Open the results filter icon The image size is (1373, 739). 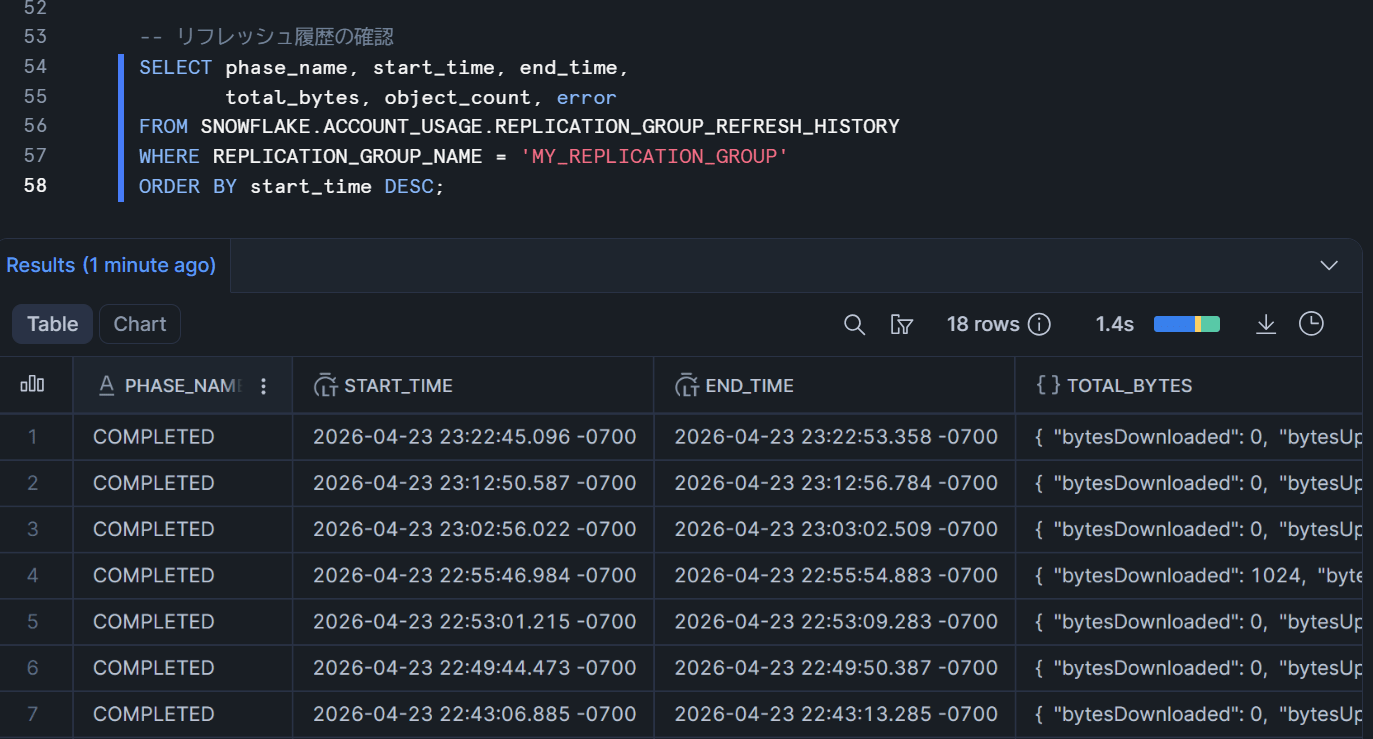click(x=901, y=324)
